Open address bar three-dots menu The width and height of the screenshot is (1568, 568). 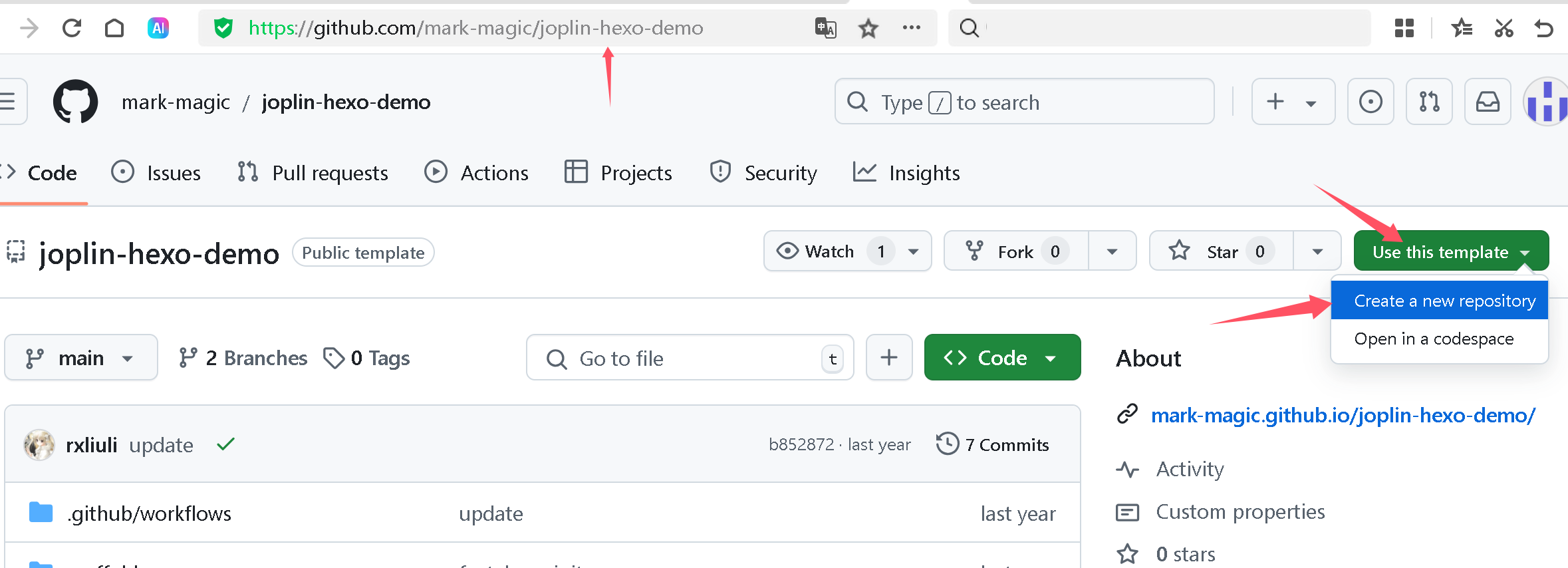(x=911, y=28)
